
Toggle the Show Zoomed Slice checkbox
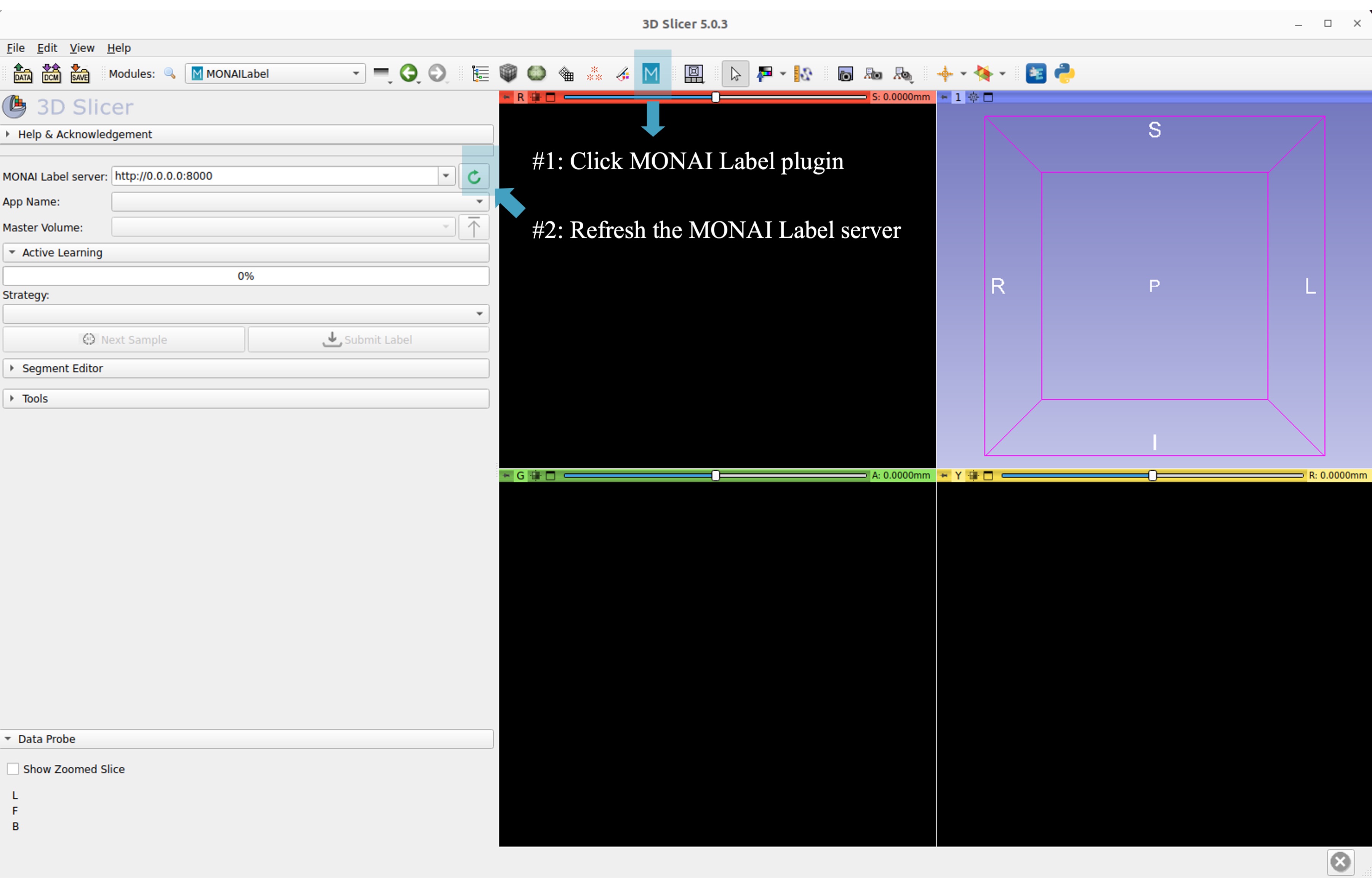pyautogui.click(x=13, y=769)
